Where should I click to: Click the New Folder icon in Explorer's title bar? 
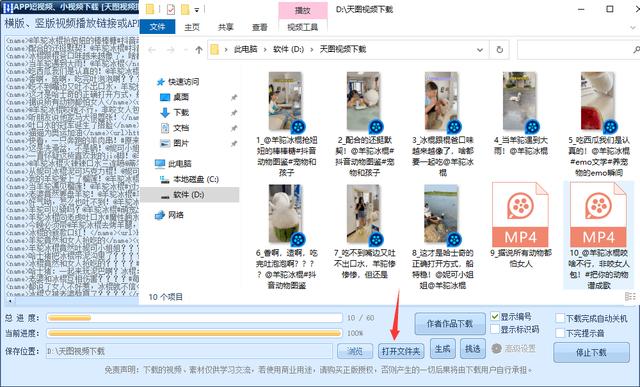click(x=185, y=9)
